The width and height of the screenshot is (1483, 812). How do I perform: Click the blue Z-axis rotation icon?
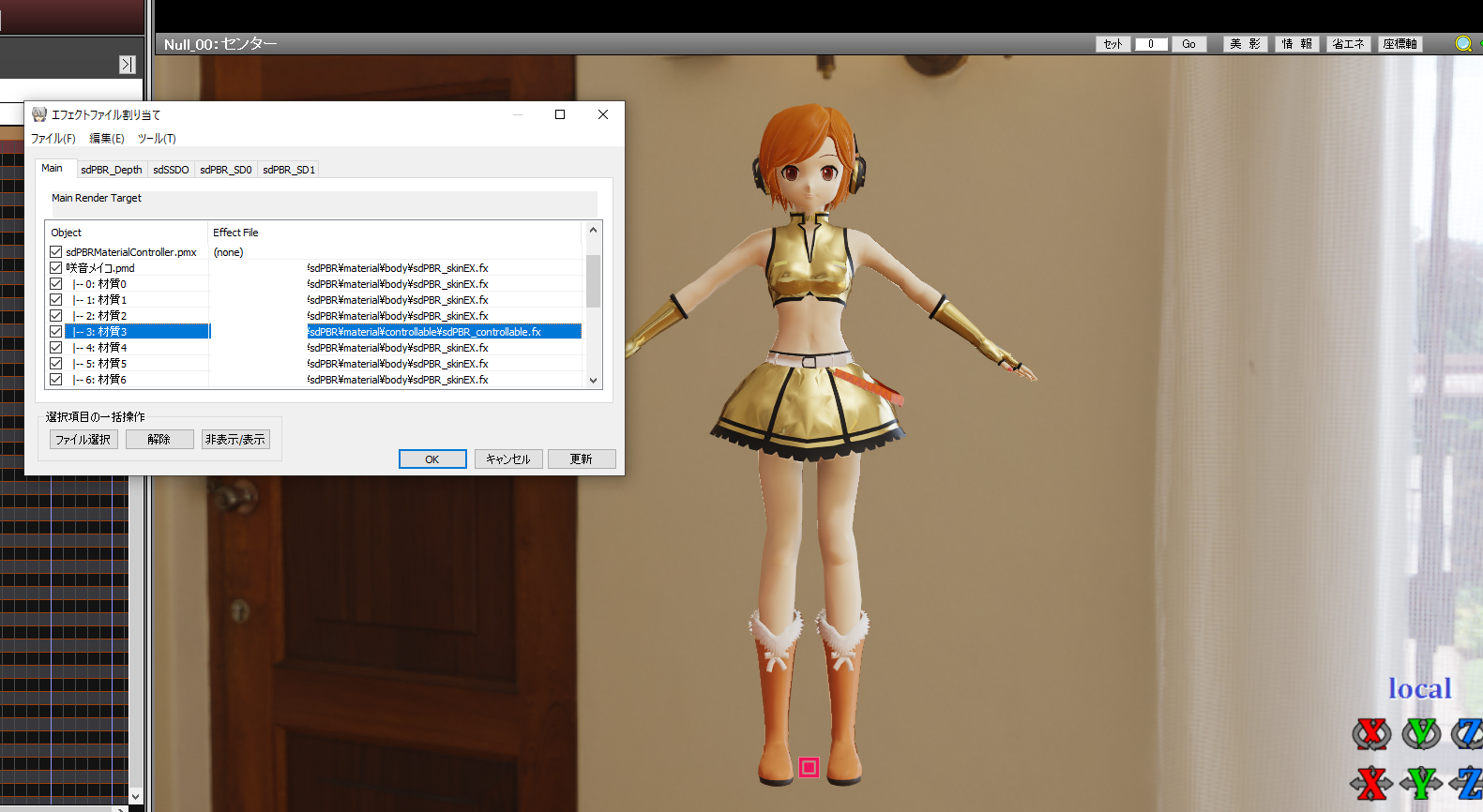[1468, 733]
